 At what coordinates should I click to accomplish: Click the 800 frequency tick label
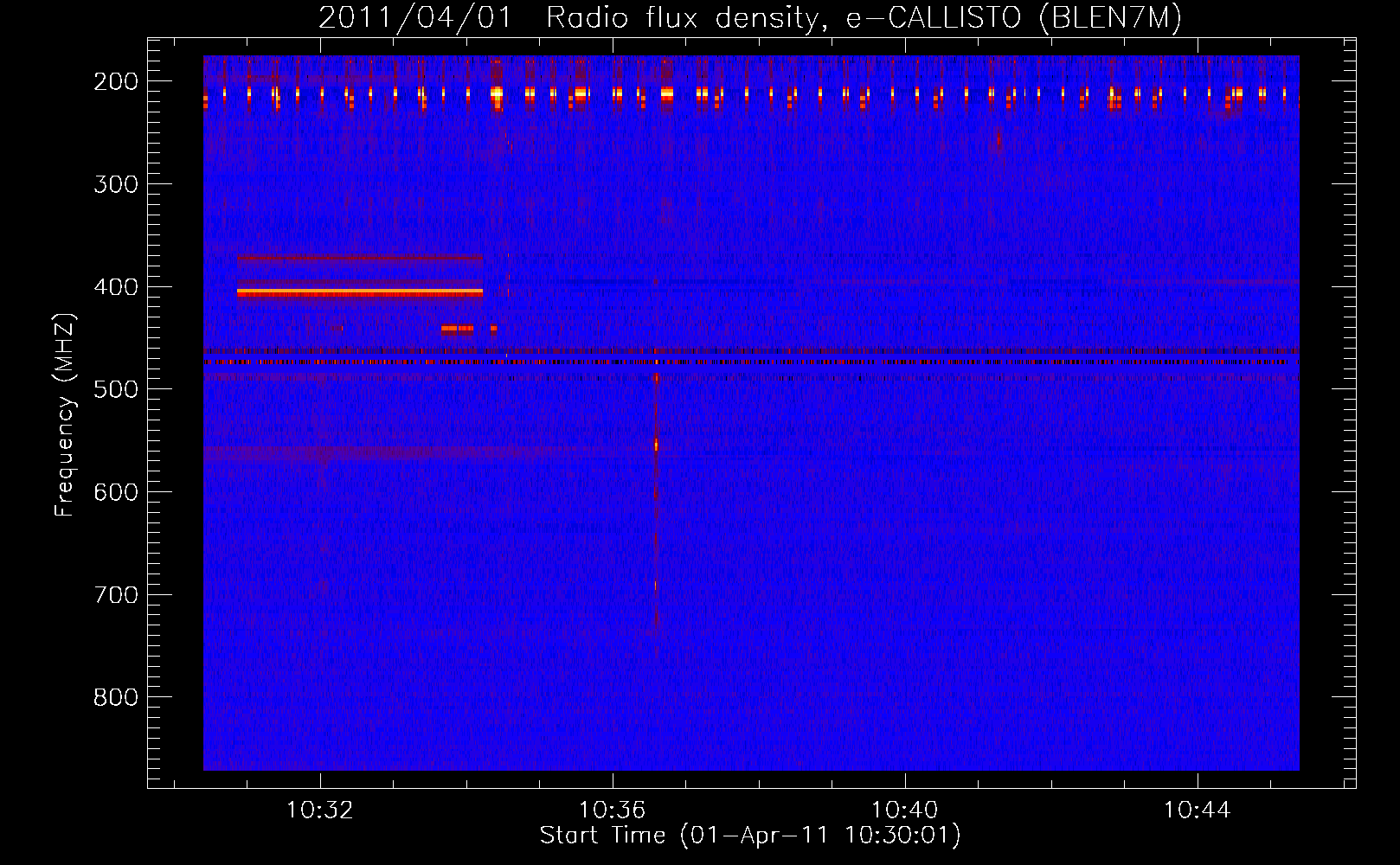click(116, 697)
